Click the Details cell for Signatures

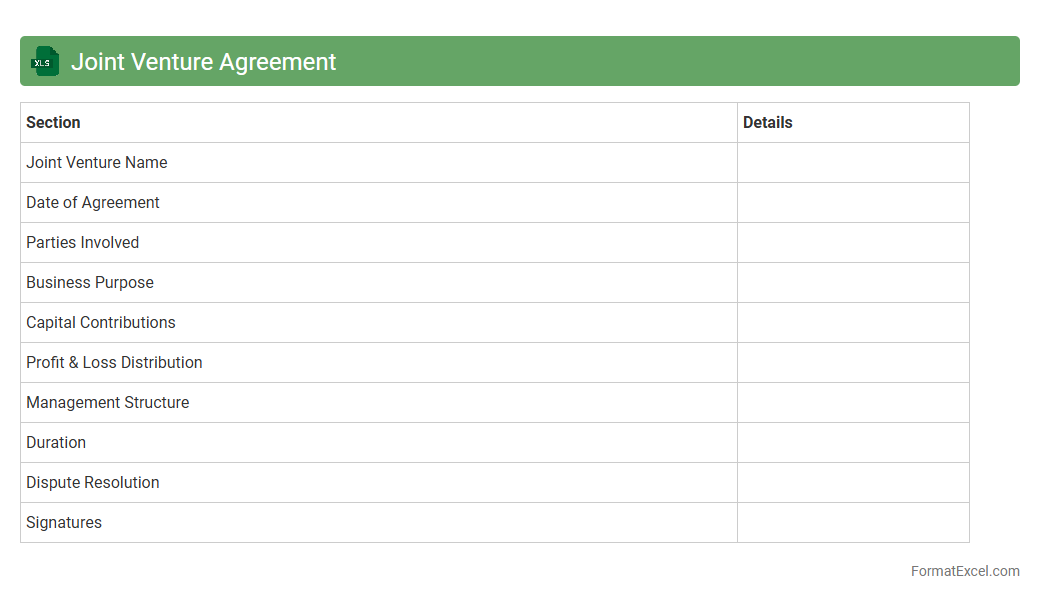coord(853,522)
